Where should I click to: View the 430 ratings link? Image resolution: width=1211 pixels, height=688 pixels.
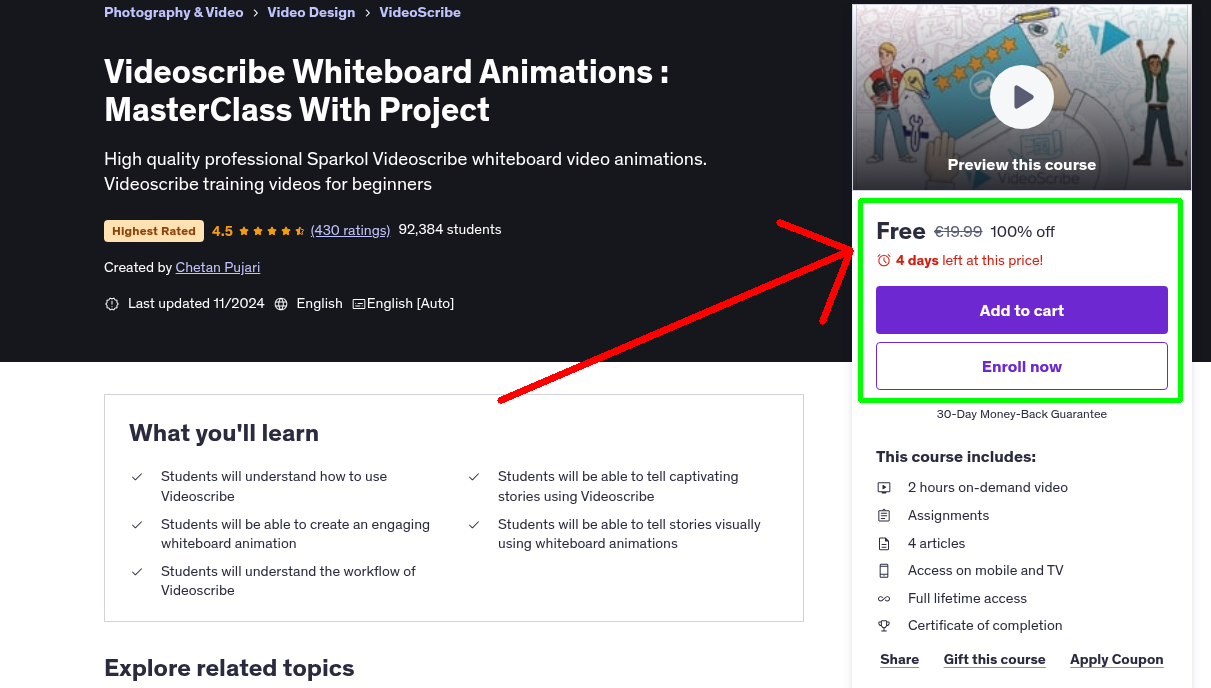tap(350, 230)
